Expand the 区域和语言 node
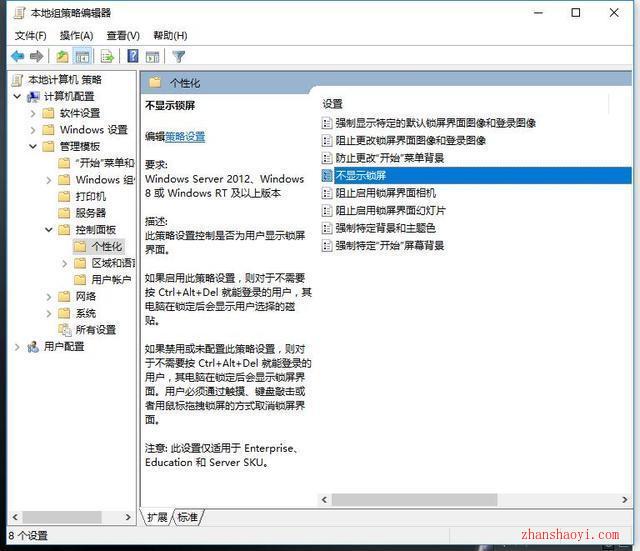Image resolution: width=640 pixels, height=551 pixels. [64, 263]
